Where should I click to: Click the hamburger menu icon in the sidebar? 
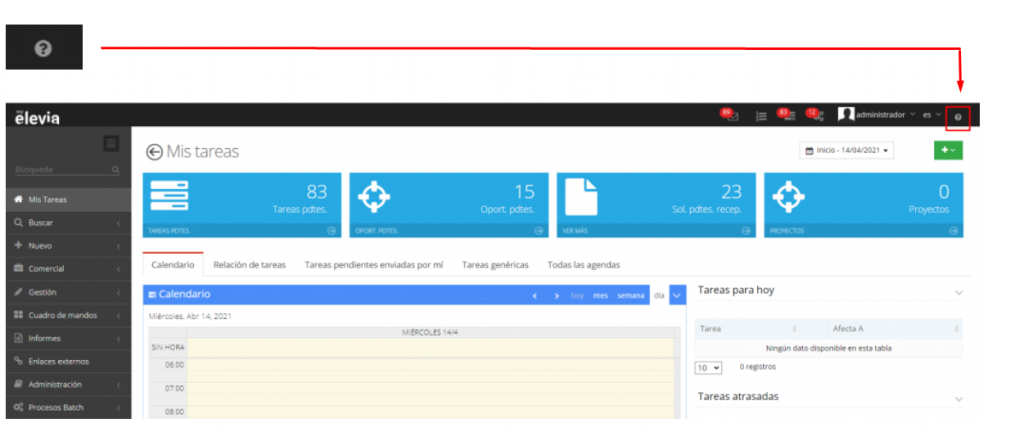pyautogui.click(x=111, y=144)
